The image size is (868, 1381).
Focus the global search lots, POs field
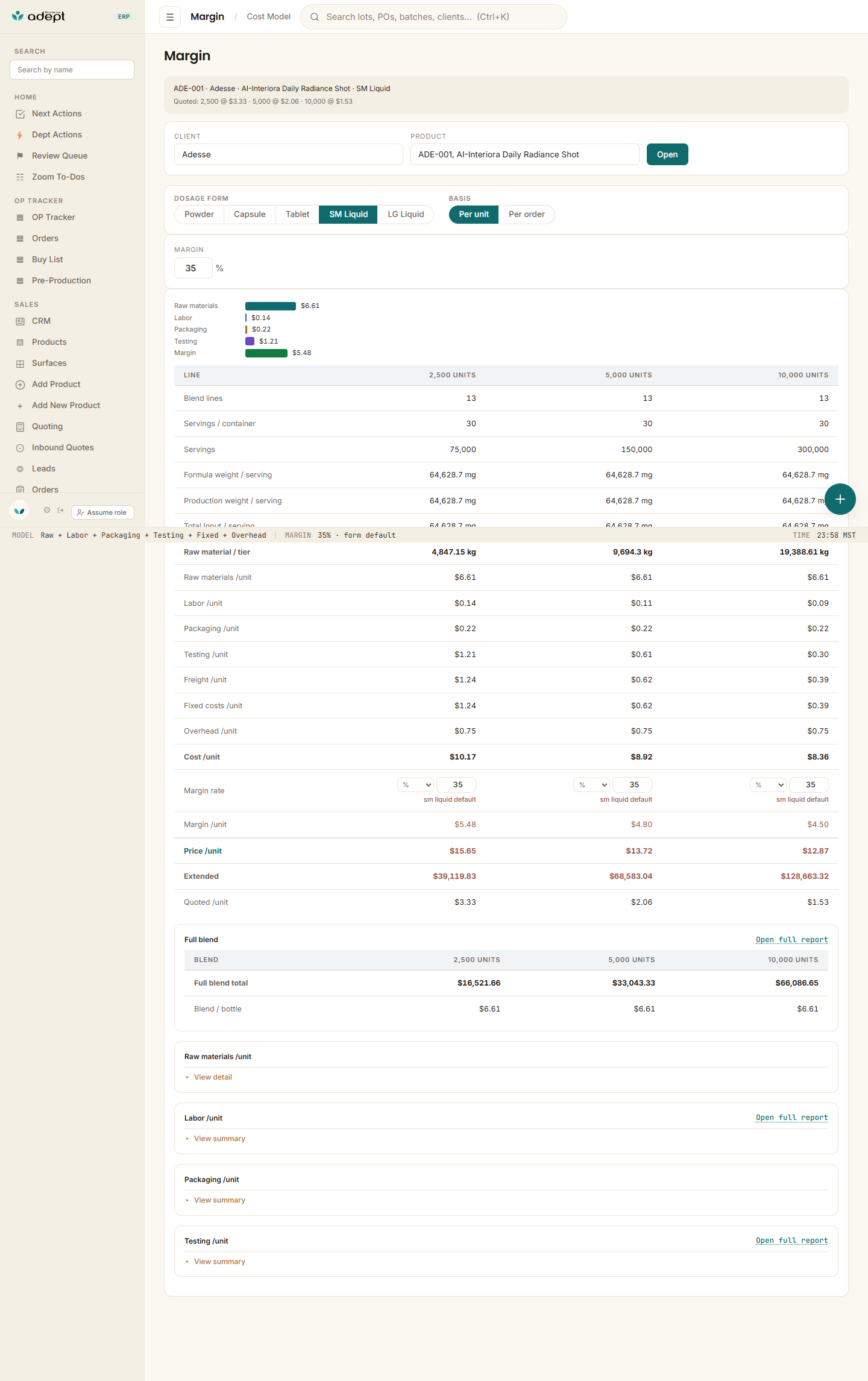(x=434, y=17)
